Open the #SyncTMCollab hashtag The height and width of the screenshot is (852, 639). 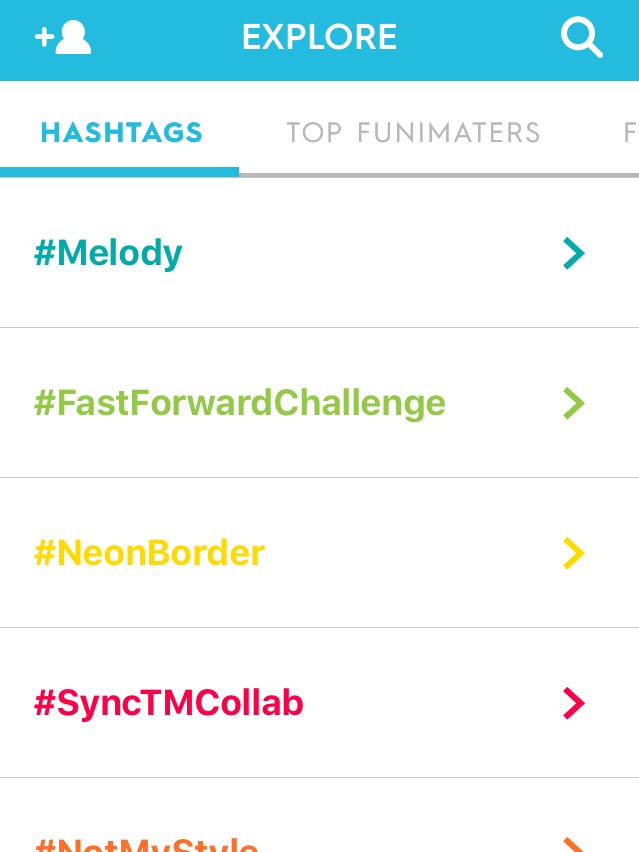tap(168, 703)
